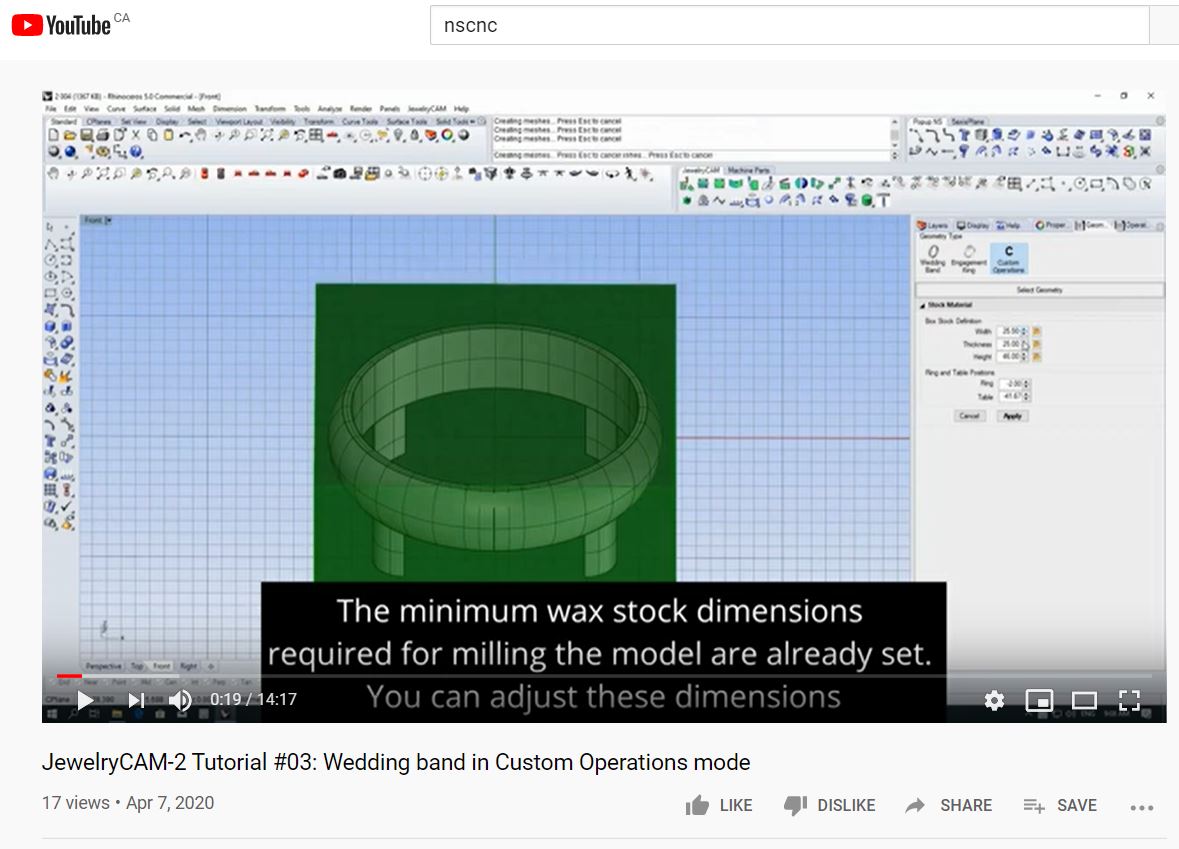Select Engagement Ring geometry type
This screenshot has height=849, width=1179.
(x=968, y=258)
